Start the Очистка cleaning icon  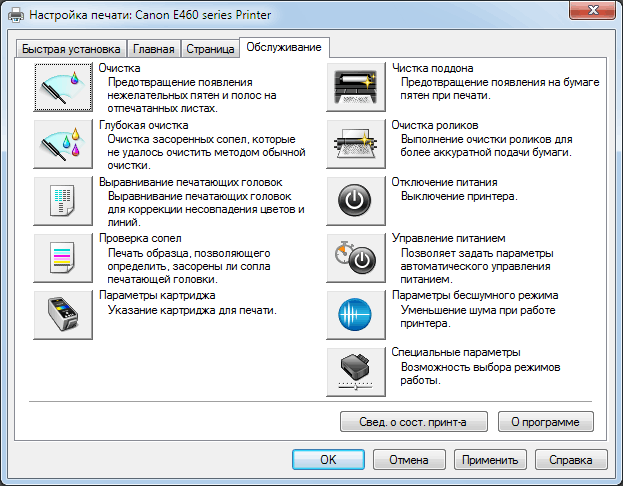pos(63,87)
